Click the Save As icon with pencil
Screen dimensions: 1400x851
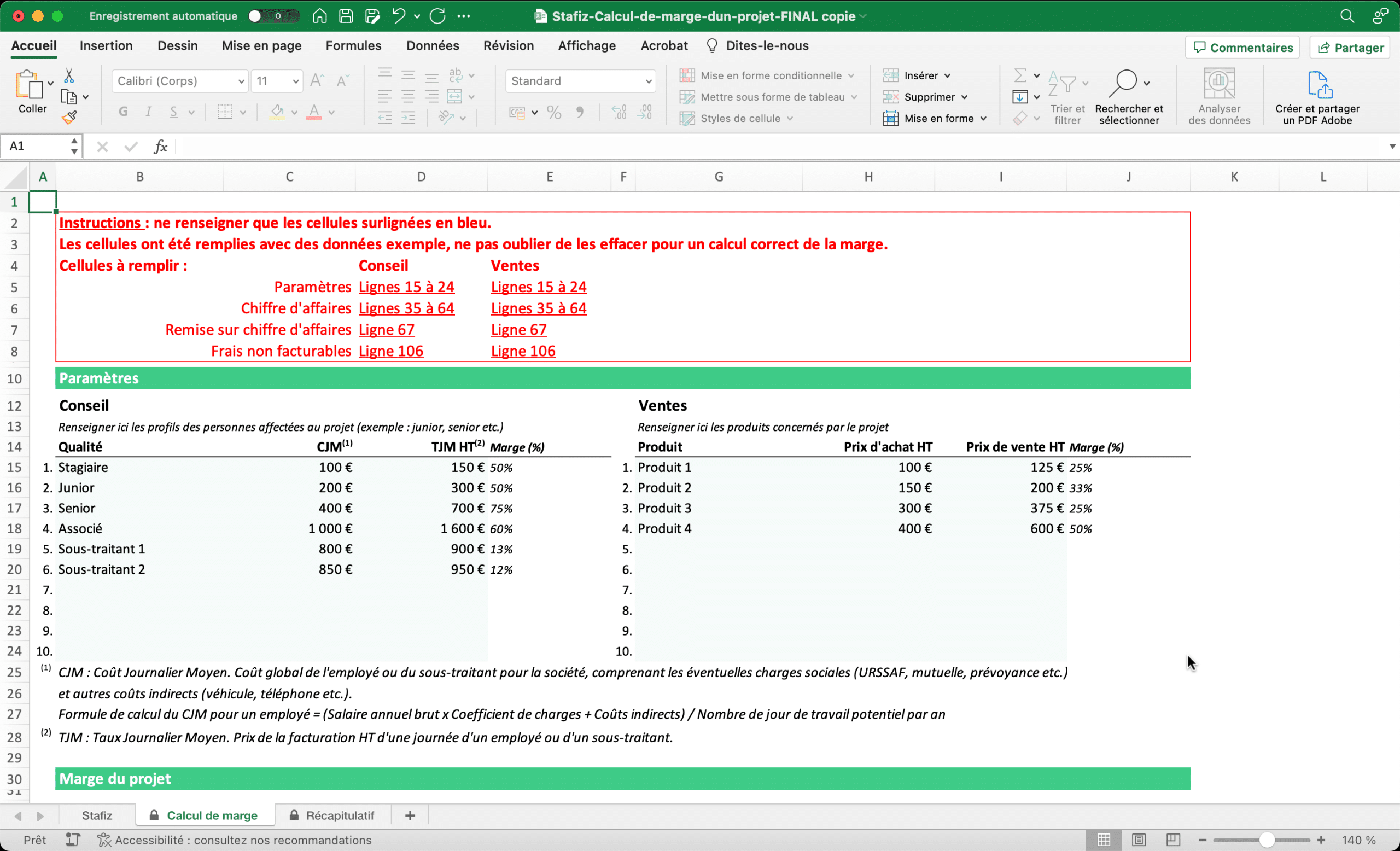(372, 16)
